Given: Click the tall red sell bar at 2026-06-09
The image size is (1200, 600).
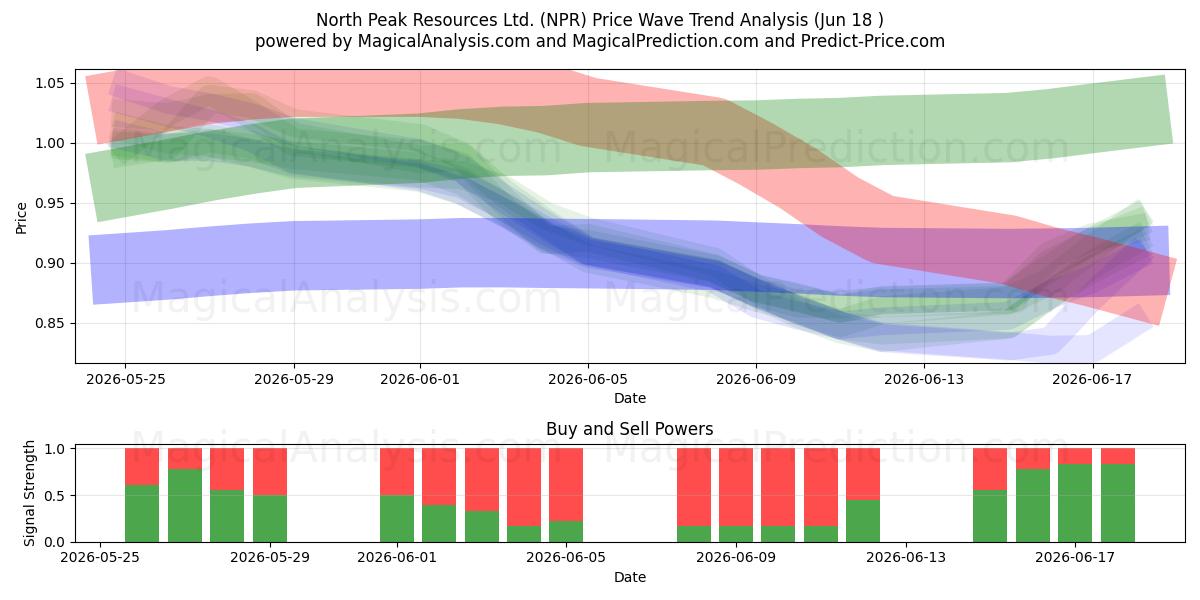Looking at the screenshot, I should (736, 487).
